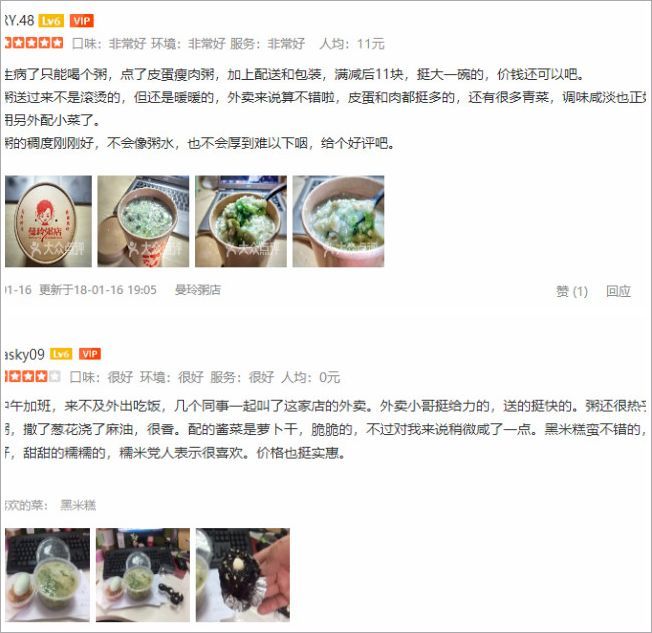The height and width of the screenshot is (633, 652).
Task: Click the VIP badge beside sky09 username
Action: click(90, 354)
